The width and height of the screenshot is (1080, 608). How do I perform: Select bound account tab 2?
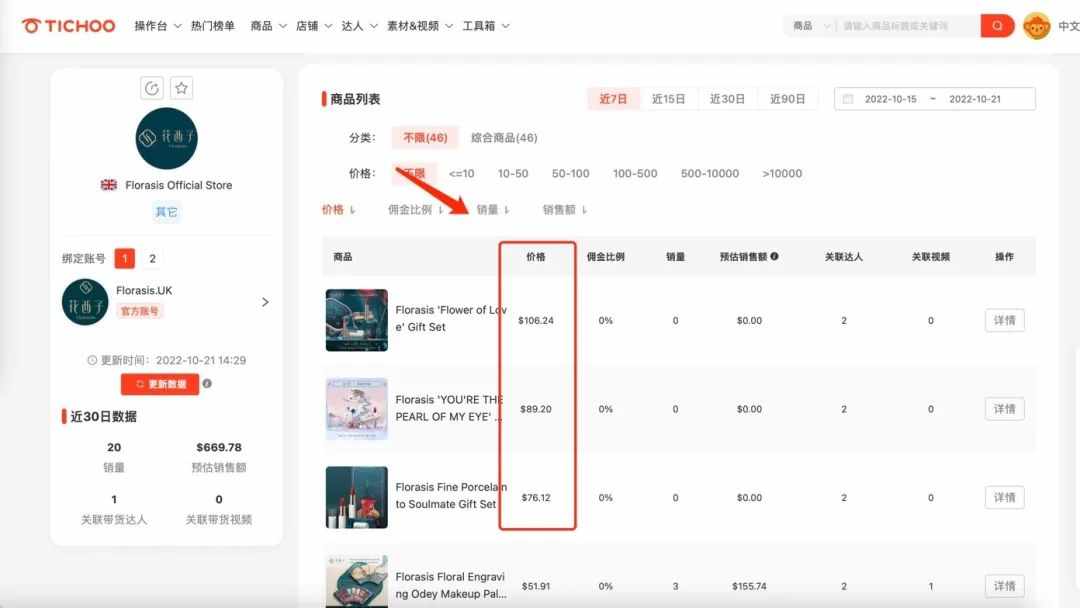(152, 258)
